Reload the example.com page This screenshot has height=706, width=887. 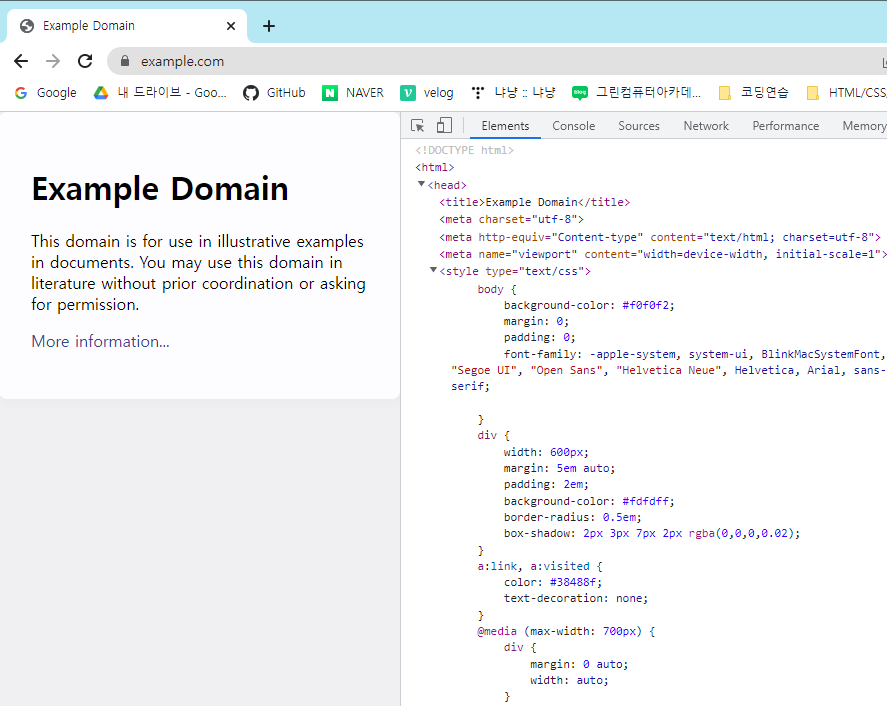tap(85, 61)
